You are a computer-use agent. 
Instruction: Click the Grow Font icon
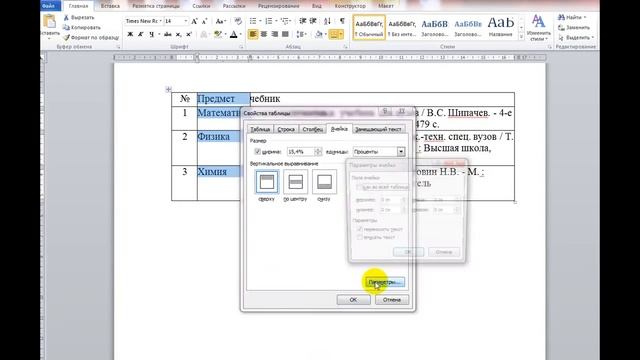(195, 21)
